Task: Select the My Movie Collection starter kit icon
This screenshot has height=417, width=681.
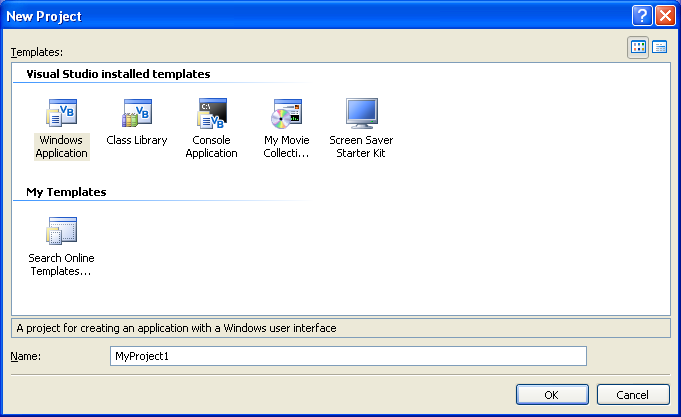Action: 287,113
